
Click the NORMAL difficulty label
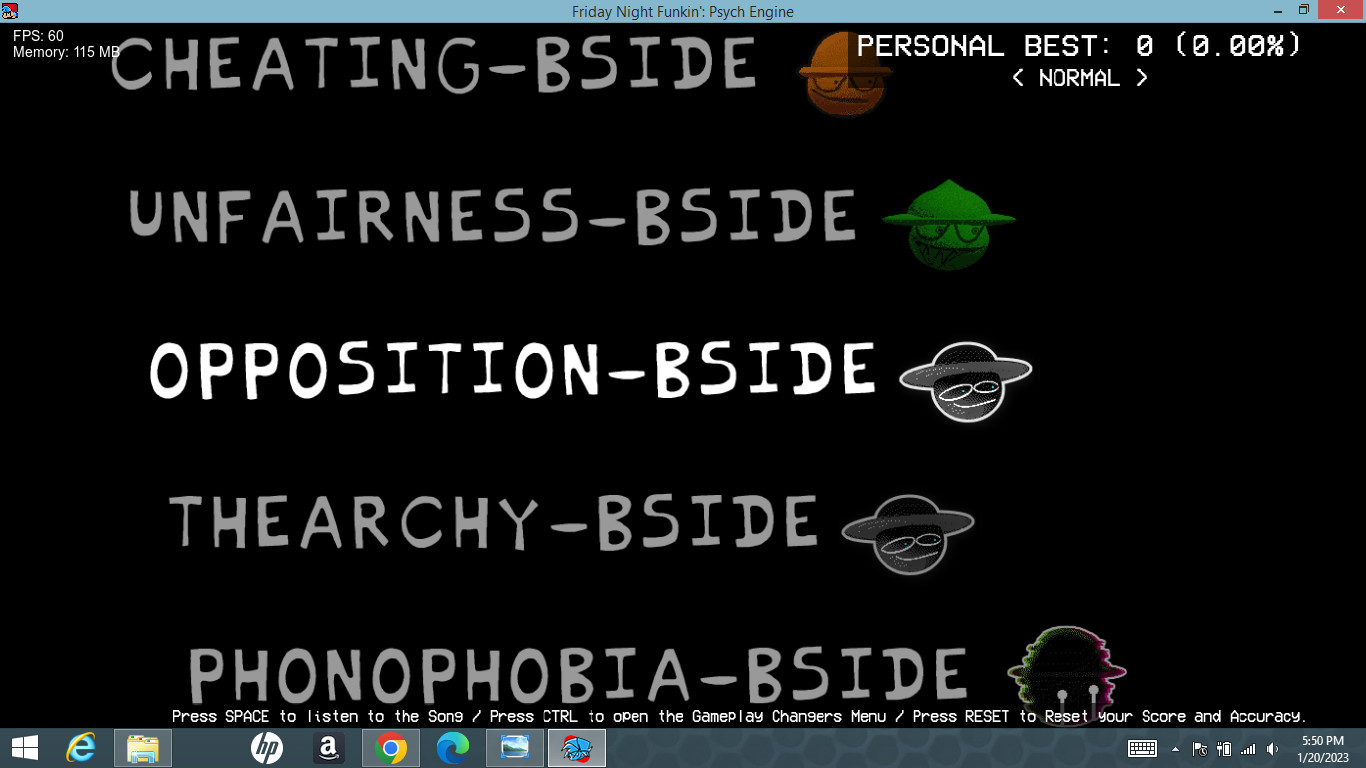[x=1079, y=78]
